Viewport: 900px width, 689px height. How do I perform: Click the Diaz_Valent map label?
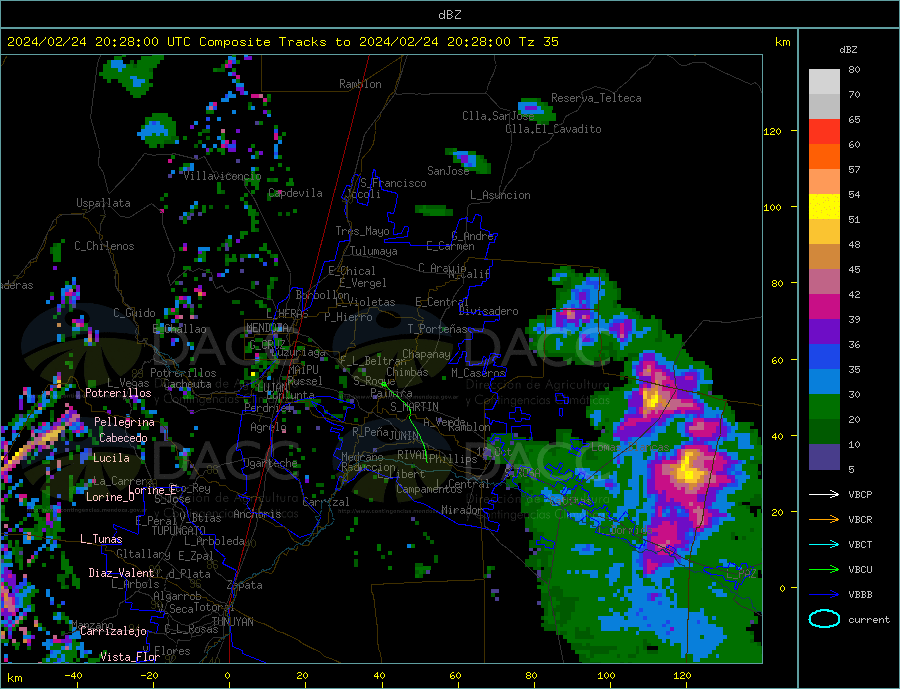(x=121, y=573)
